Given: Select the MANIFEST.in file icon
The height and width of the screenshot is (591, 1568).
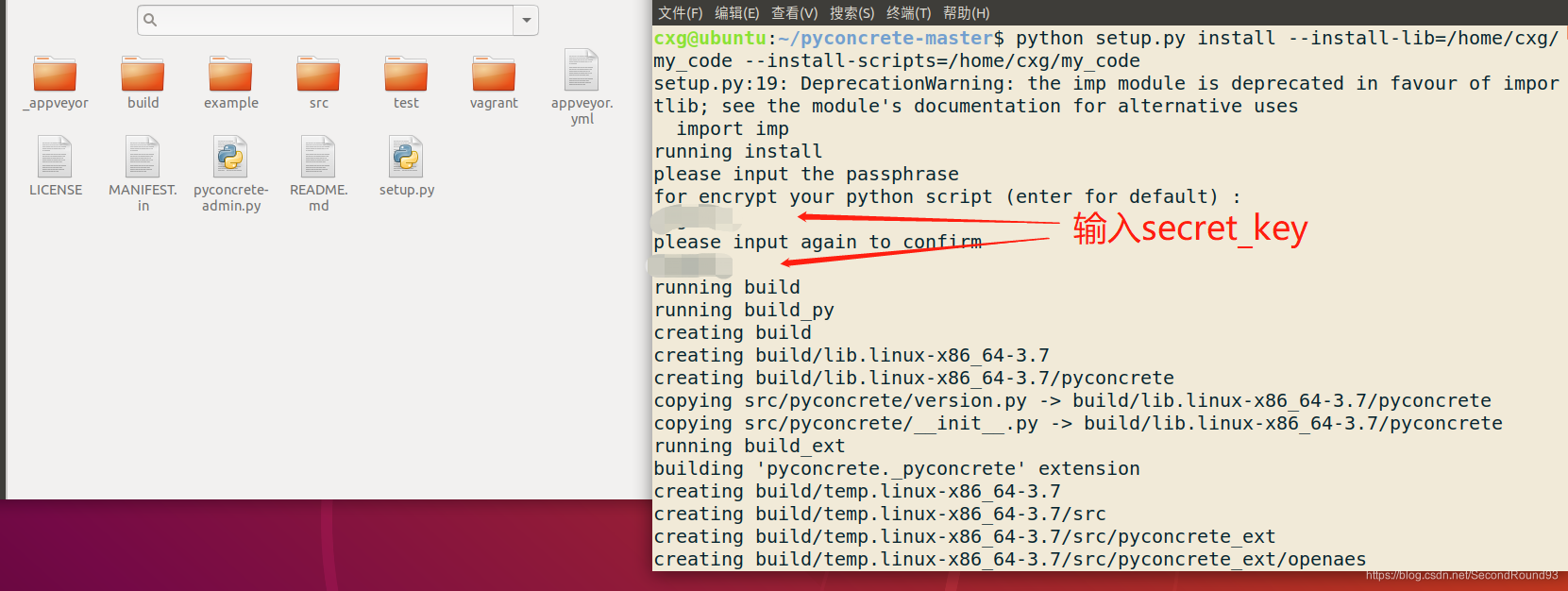Looking at the screenshot, I should [143, 157].
